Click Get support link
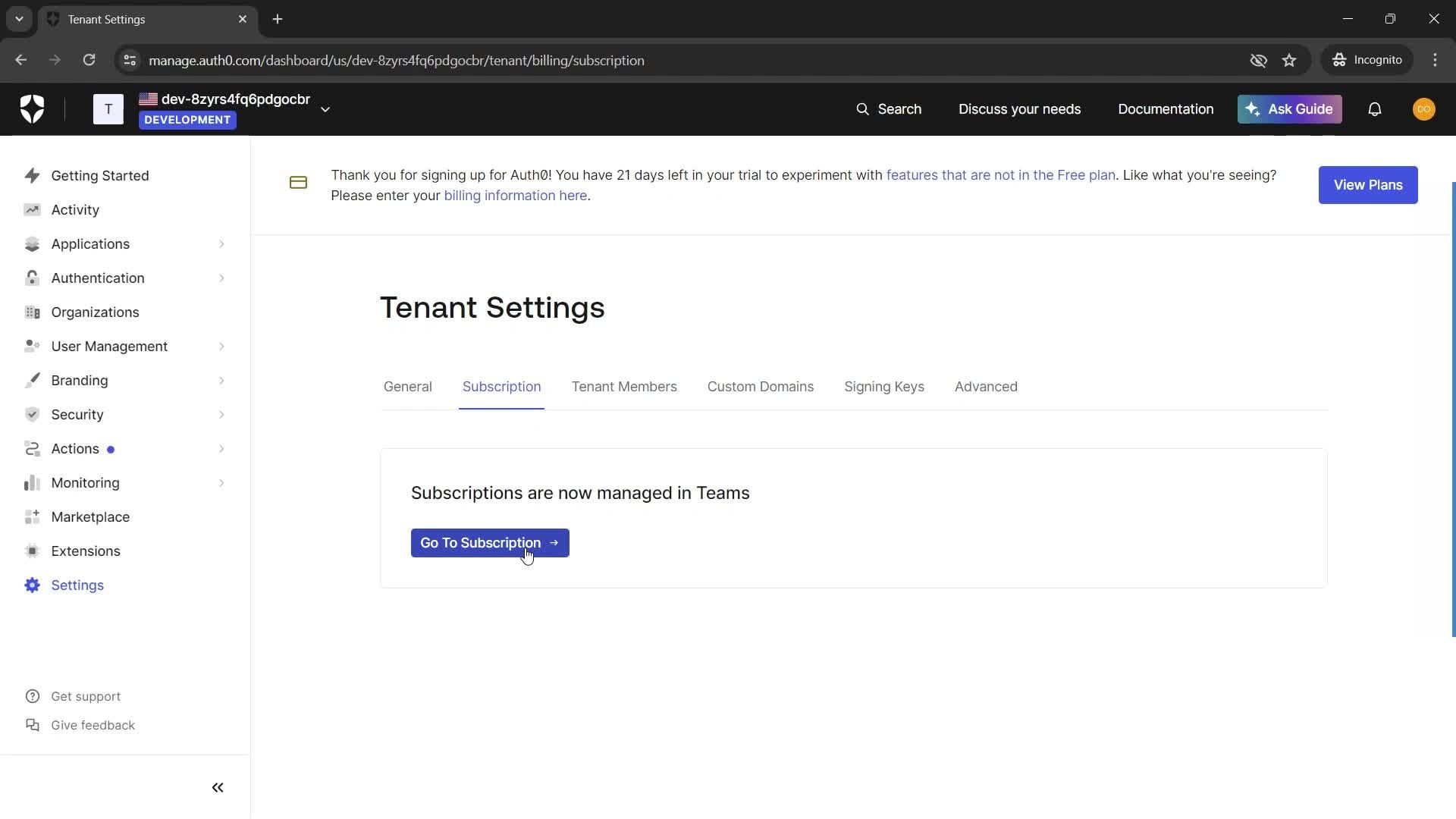This screenshot has width=1456, height=819. [x=74, y=697]
